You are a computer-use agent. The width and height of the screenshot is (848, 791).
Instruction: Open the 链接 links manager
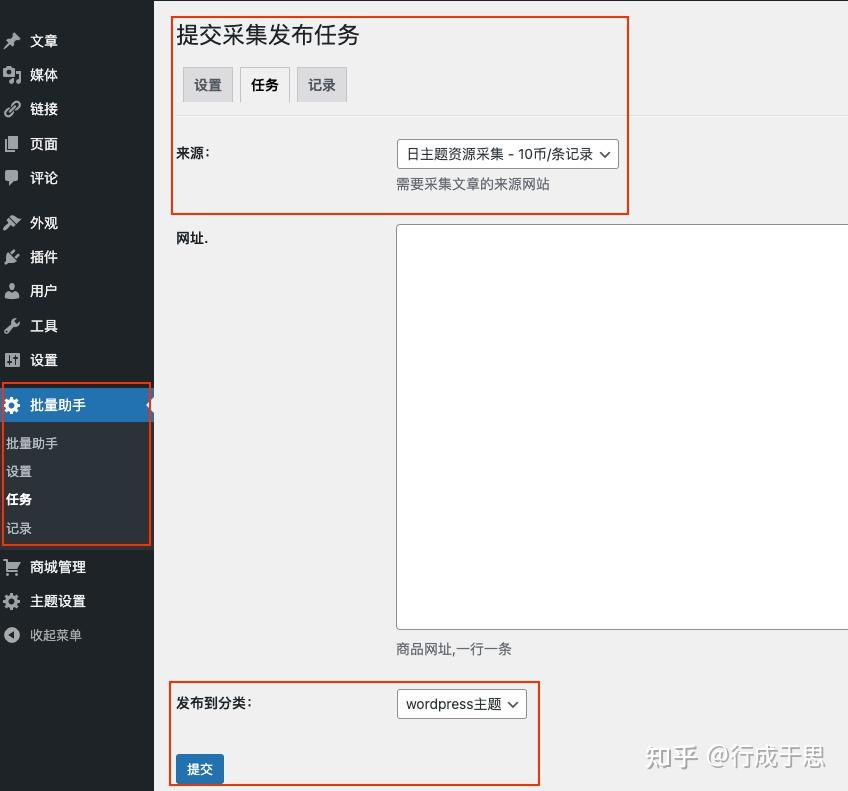click(44, 109)
